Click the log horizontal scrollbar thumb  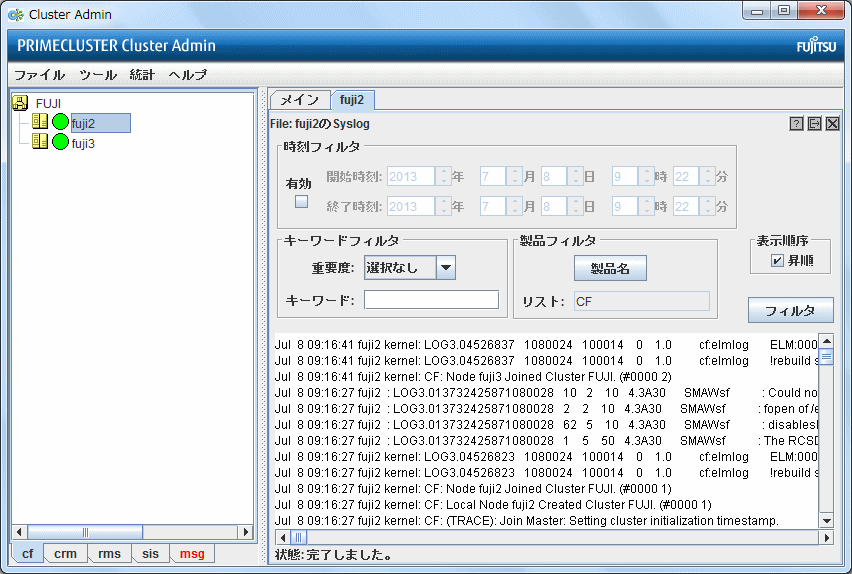(x=298, y=538)
